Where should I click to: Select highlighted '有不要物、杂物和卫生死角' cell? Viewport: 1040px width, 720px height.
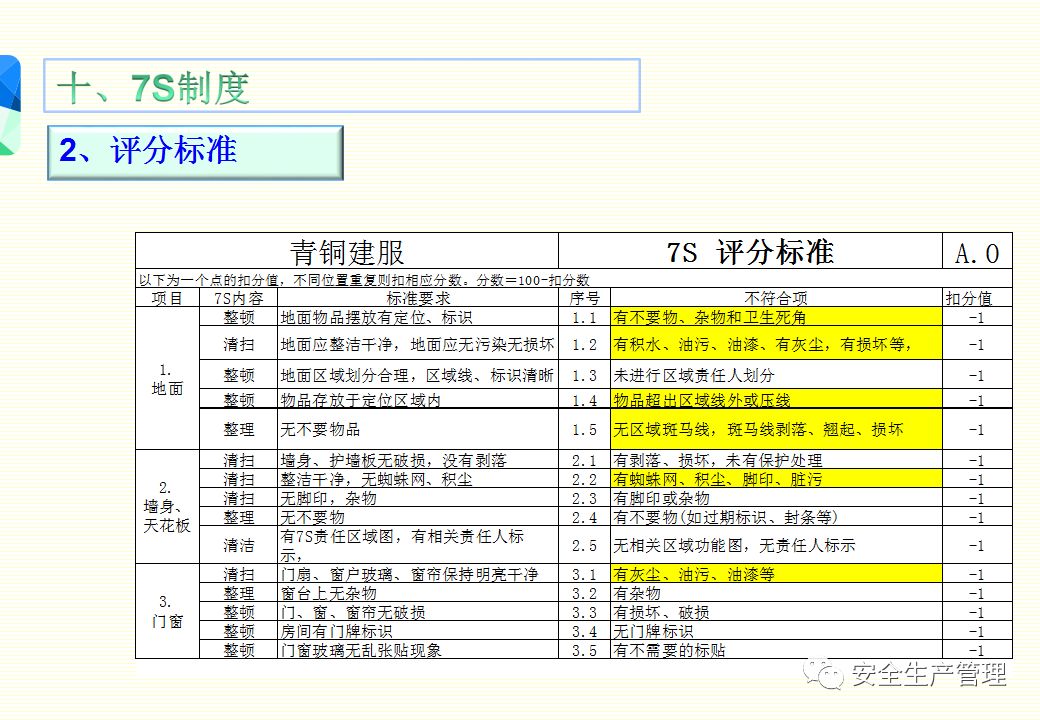point(776,317)
